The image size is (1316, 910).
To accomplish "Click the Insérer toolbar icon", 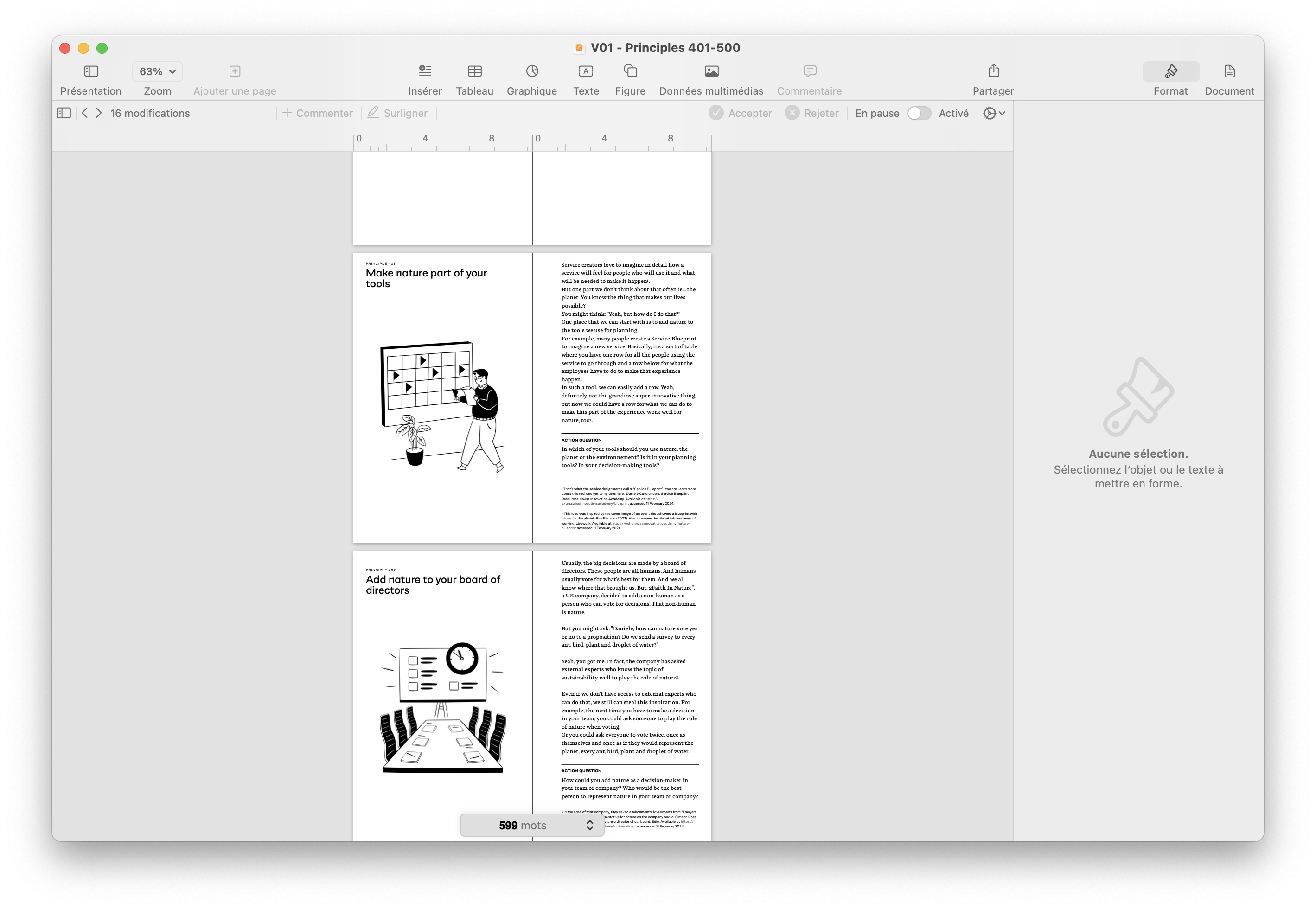I will 425,71.
